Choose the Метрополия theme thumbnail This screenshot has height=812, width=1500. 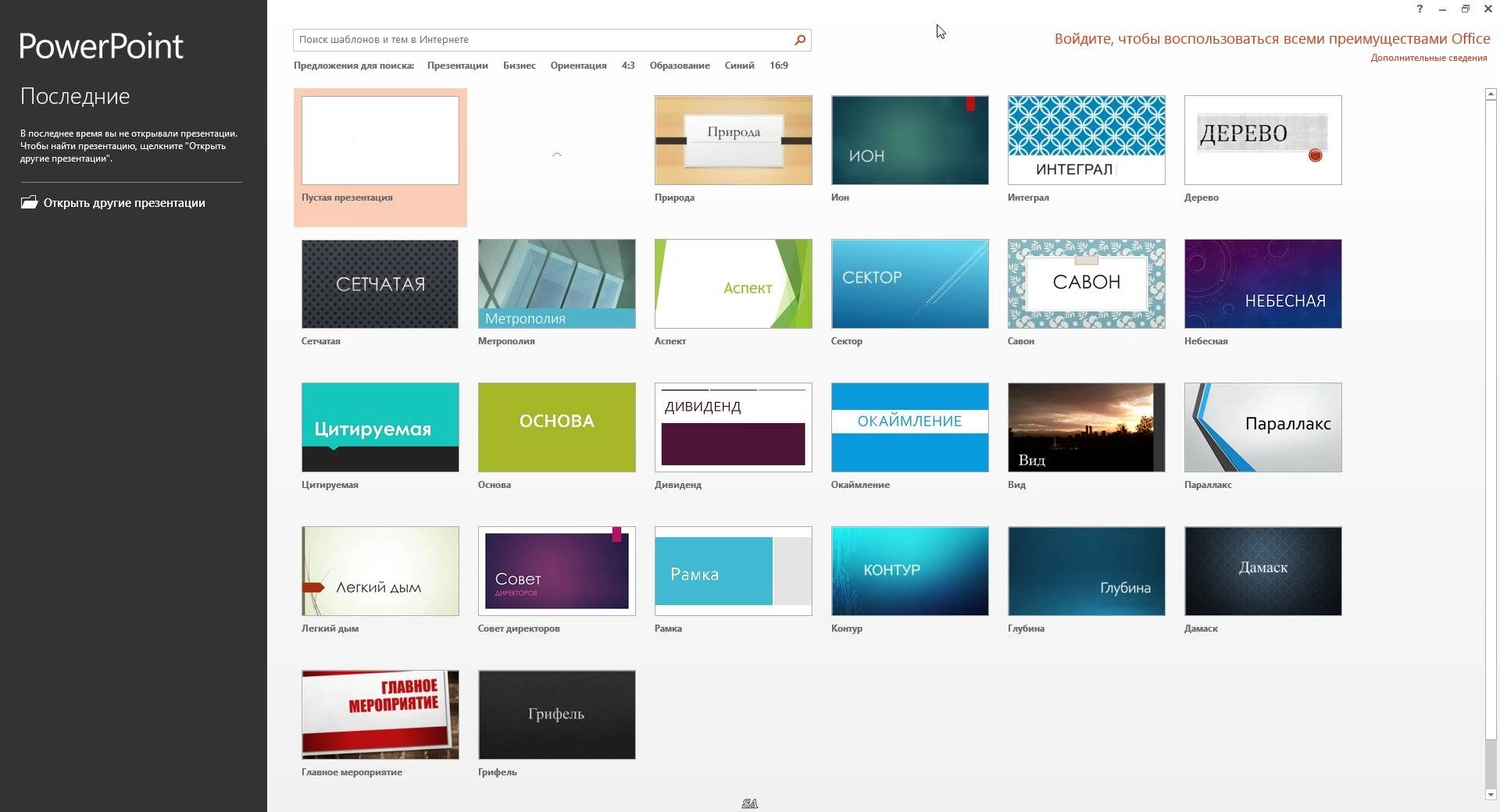click(x=557, y=284)
